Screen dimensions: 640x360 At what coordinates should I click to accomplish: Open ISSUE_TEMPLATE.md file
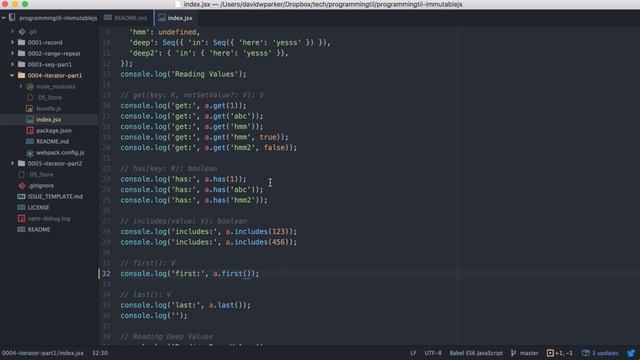pyautogui.click(x=55, y=196)
